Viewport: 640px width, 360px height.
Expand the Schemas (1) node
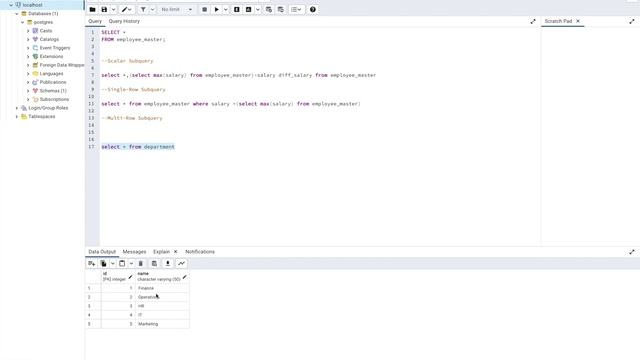coord(28,91)
